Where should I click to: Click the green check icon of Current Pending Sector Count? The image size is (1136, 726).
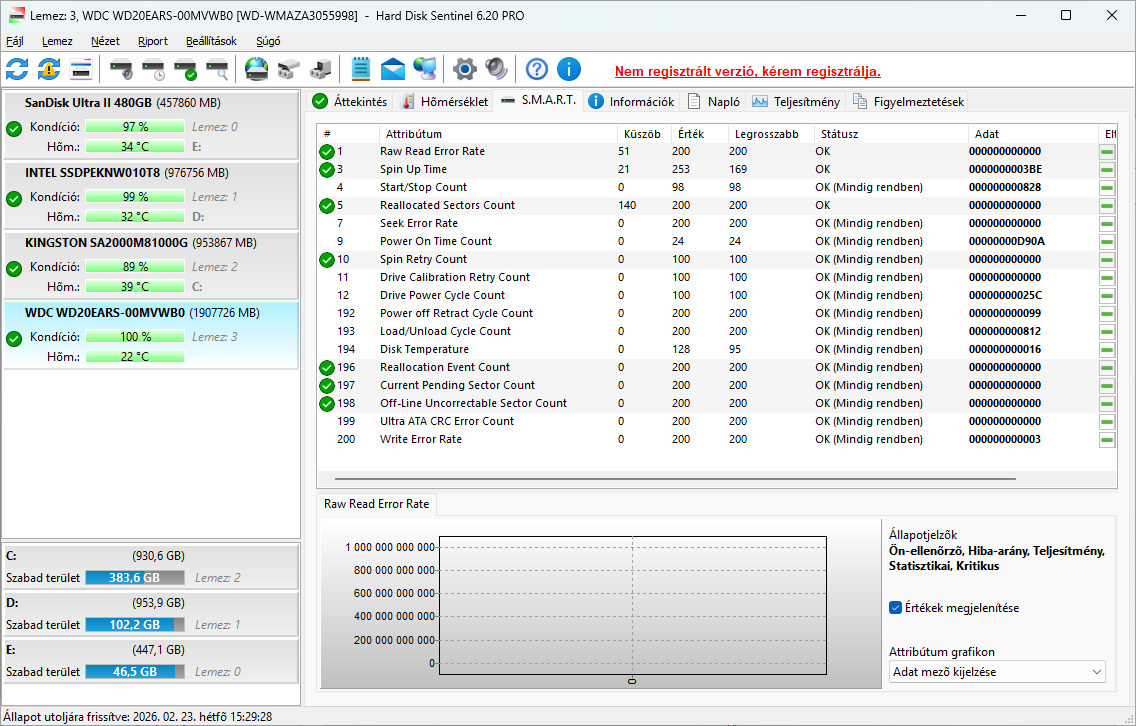pyautogui.click(x=327, y=385)
